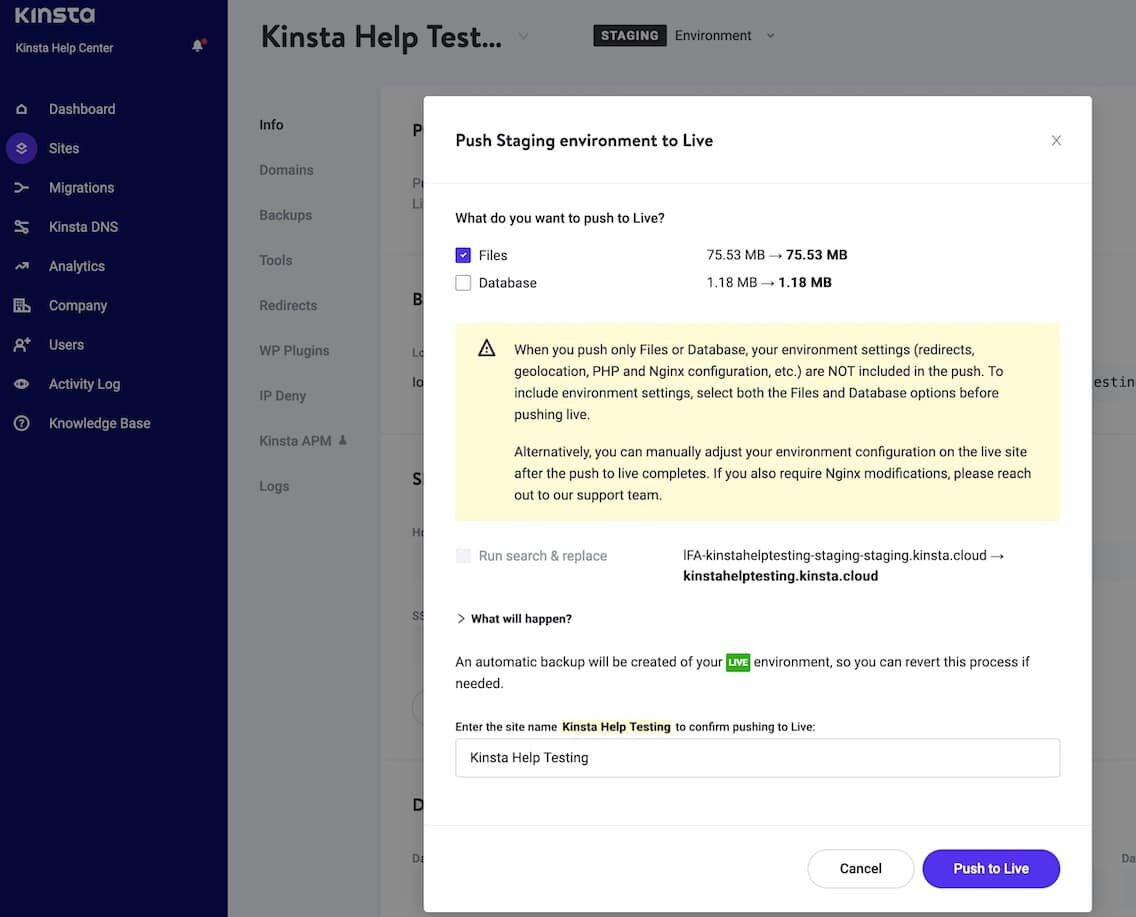
Task: Check the Database checkbox
Action: 463,282
